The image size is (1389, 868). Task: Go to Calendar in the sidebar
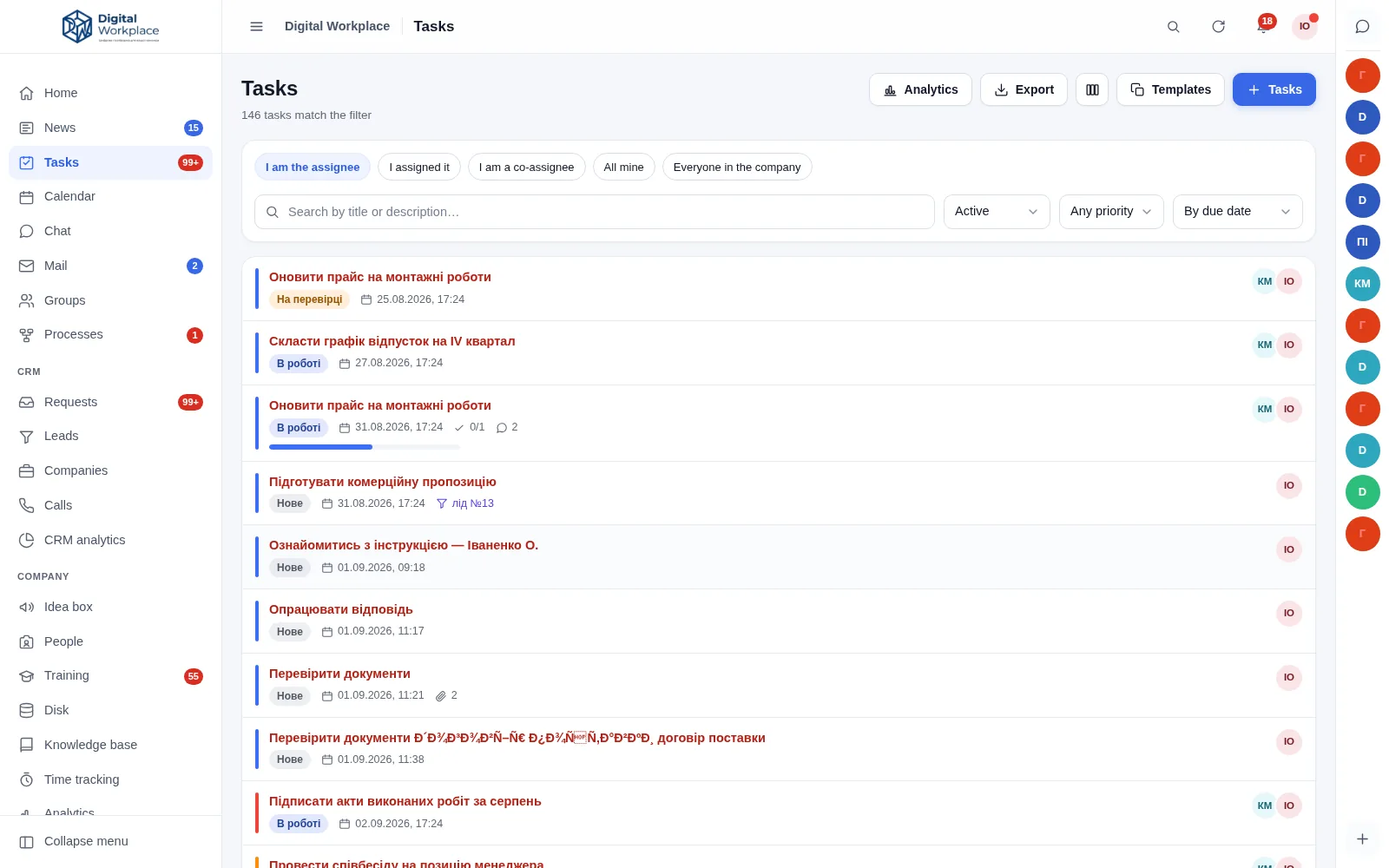(110, 196)
